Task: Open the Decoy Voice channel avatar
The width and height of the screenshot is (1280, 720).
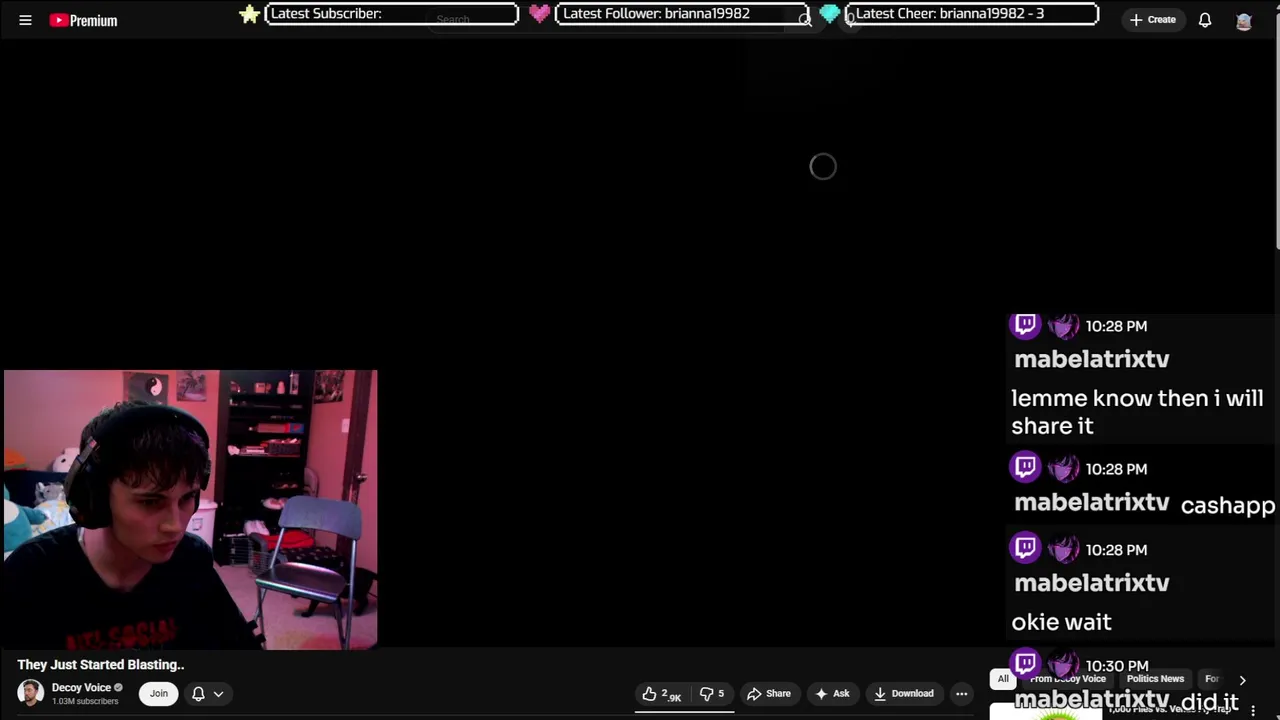Action: coord(30,693)
